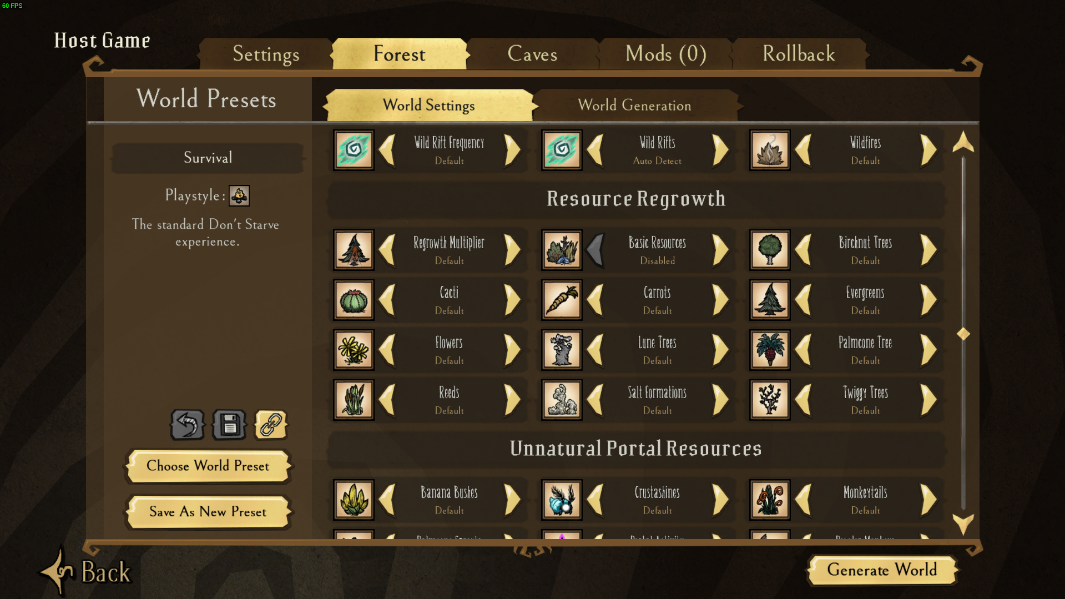Click the Carrots setting icon
The height and width of the screenshot is (599, 1065).
pyautogui.click(x=562, y=300)
